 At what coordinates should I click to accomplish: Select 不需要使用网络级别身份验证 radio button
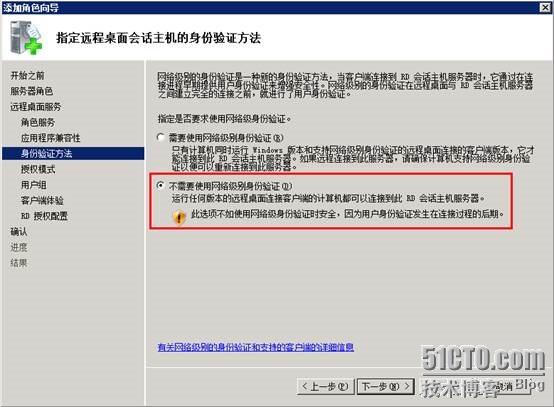[x=161, y=185]
